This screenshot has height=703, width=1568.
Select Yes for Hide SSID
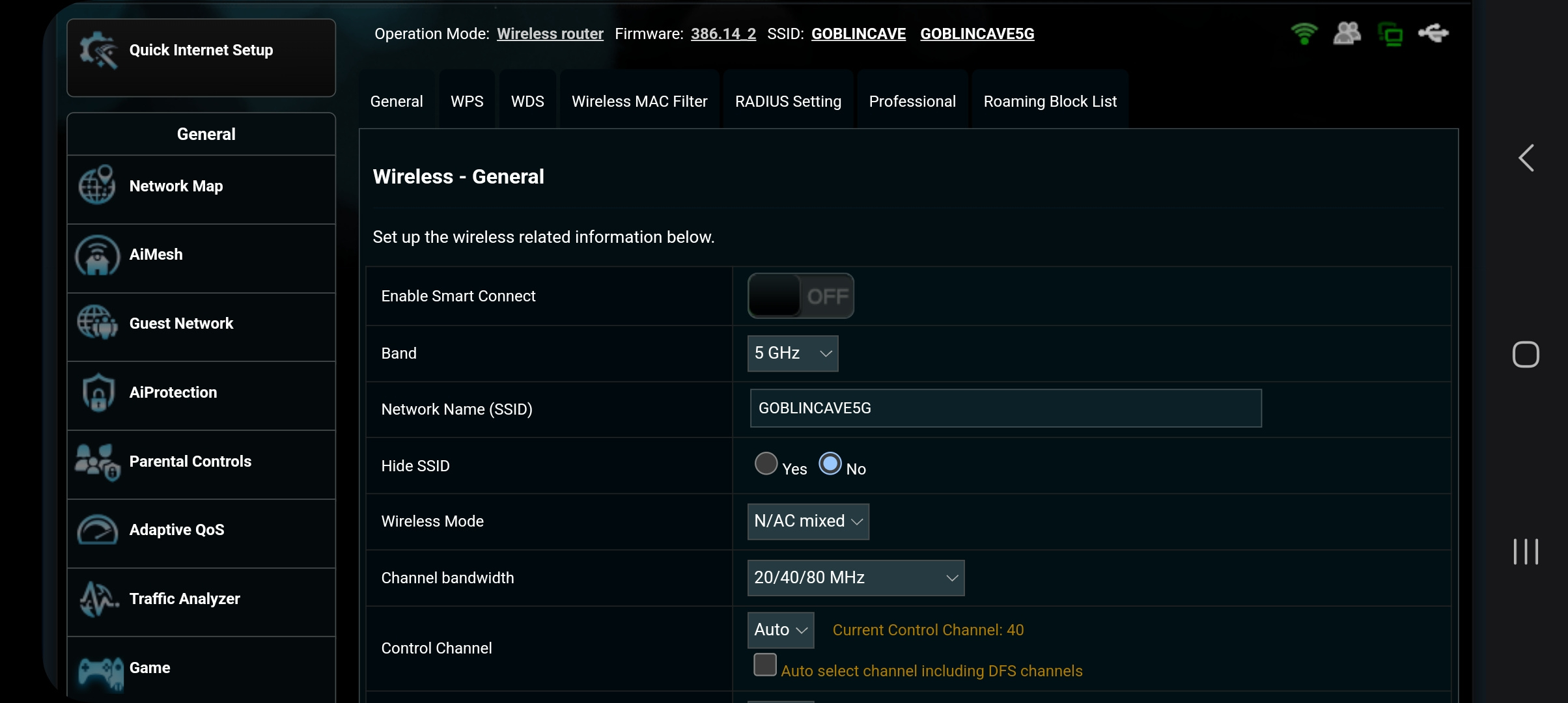(x=766, y=463)
